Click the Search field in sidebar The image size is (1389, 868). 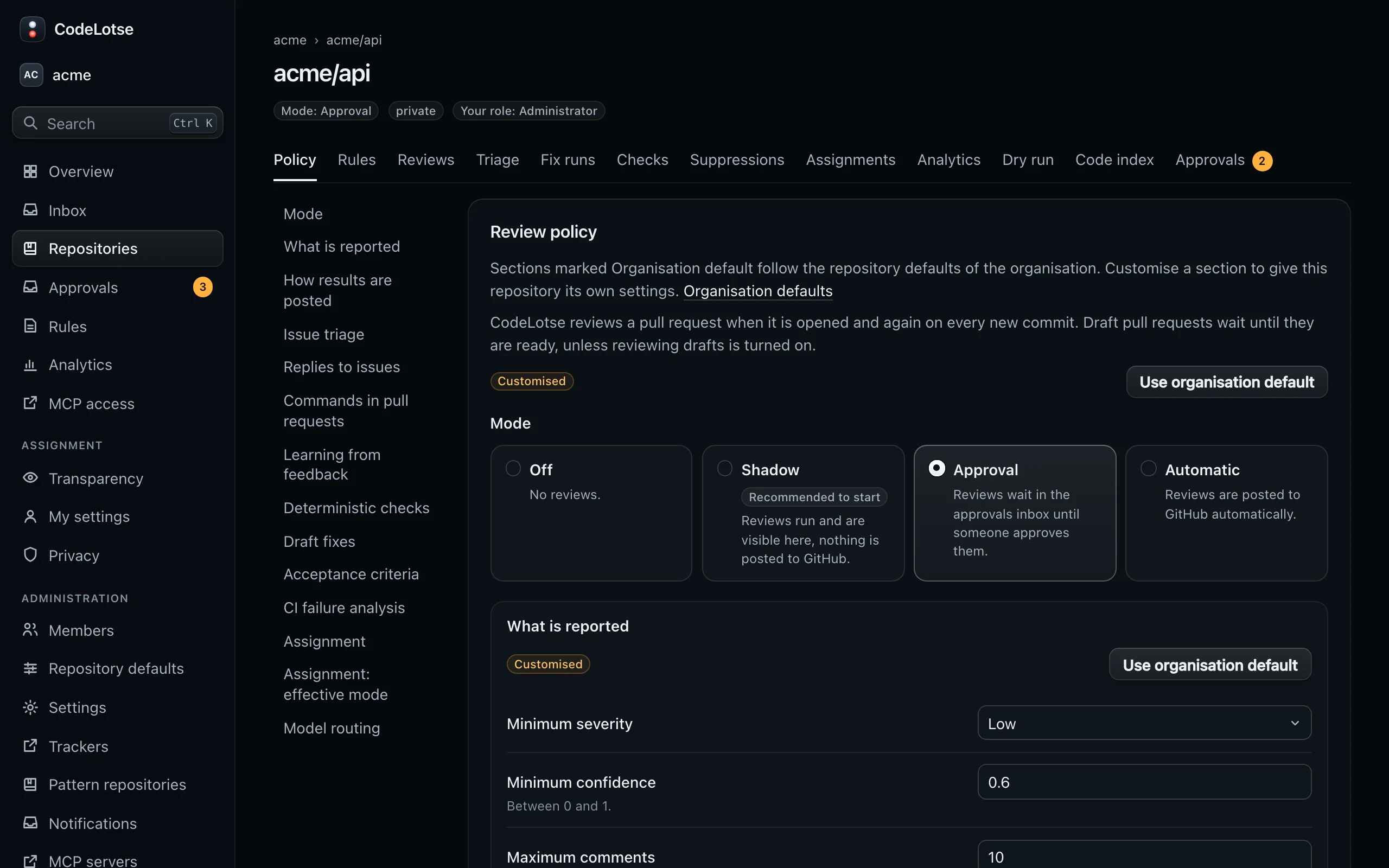pyautogui.click(x=118, y=123)
